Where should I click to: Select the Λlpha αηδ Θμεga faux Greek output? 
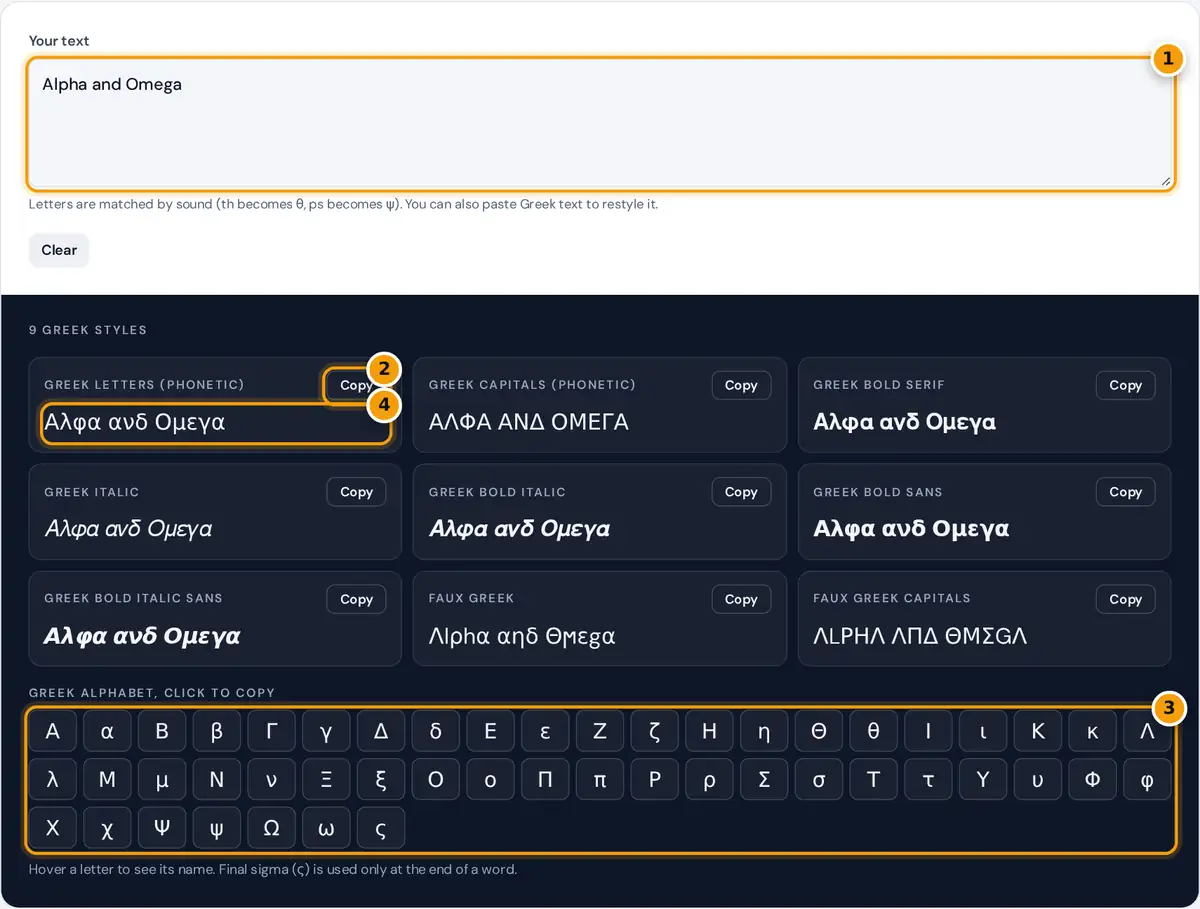click(x=522, y=636)
